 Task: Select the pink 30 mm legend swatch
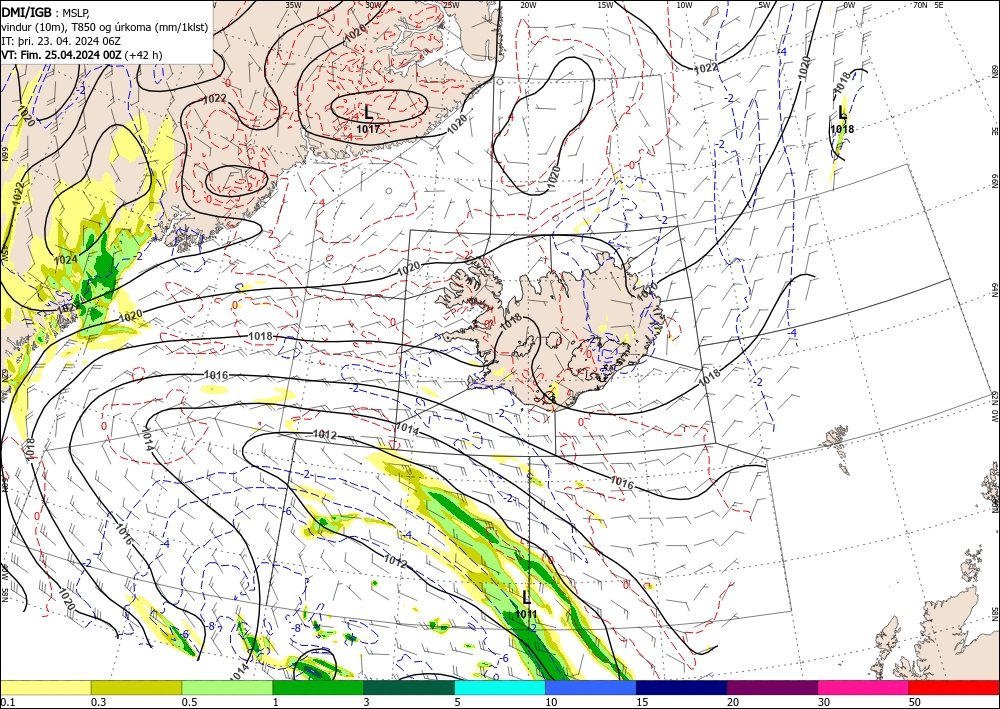[x=864, y=687]
